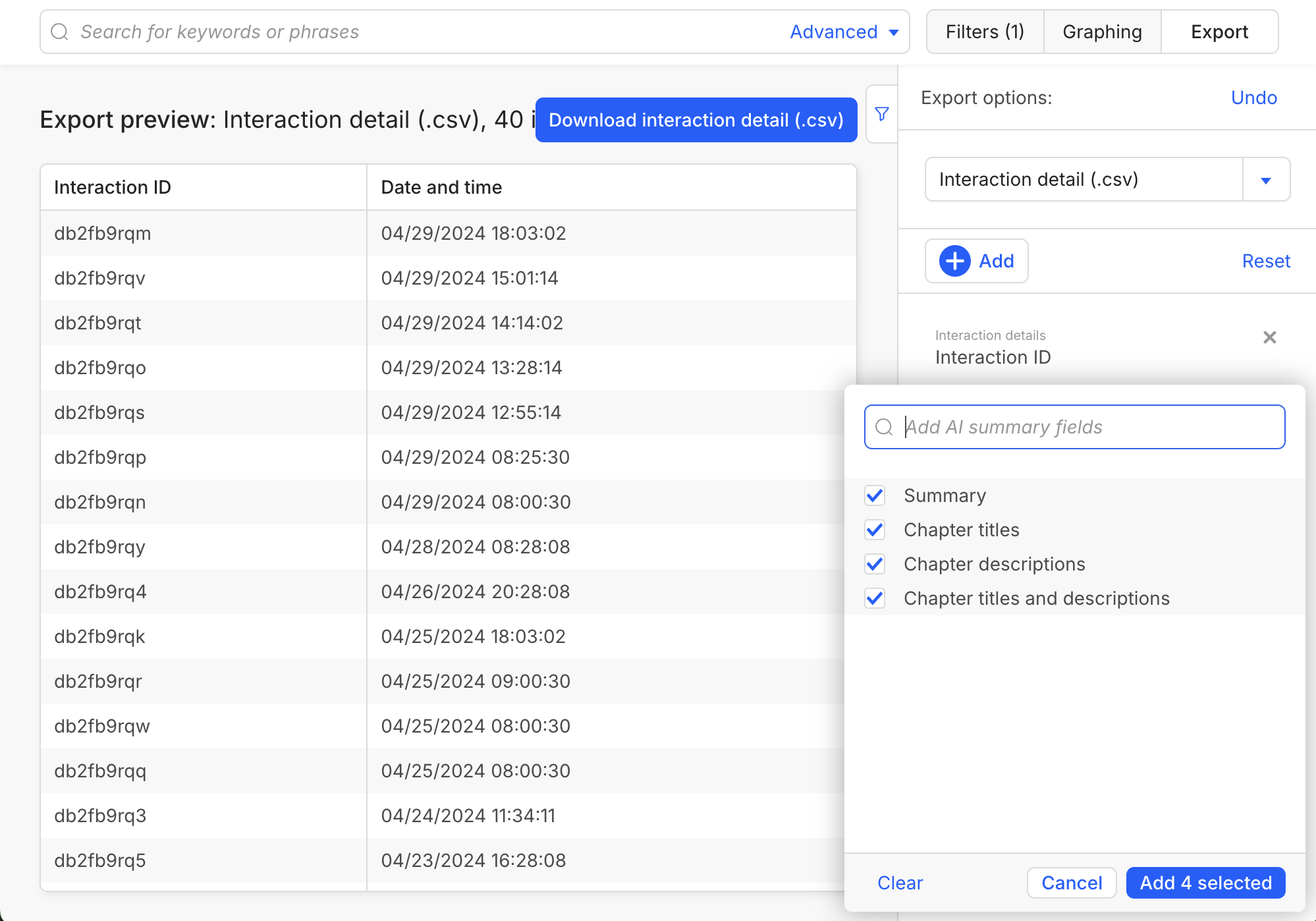The height and width of the screenshot is (921, 1316).
Task: Select interaction ID db2fb9rqs
Action: (99, 412)
